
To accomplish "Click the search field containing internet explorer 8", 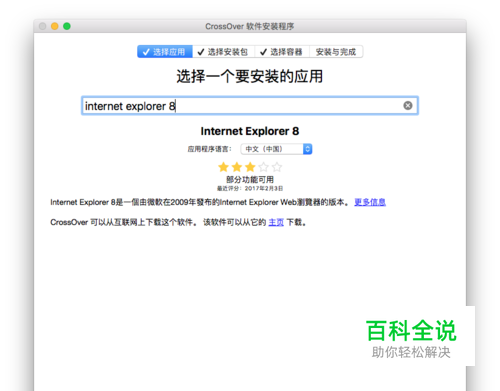I will (x=250, y=106).
